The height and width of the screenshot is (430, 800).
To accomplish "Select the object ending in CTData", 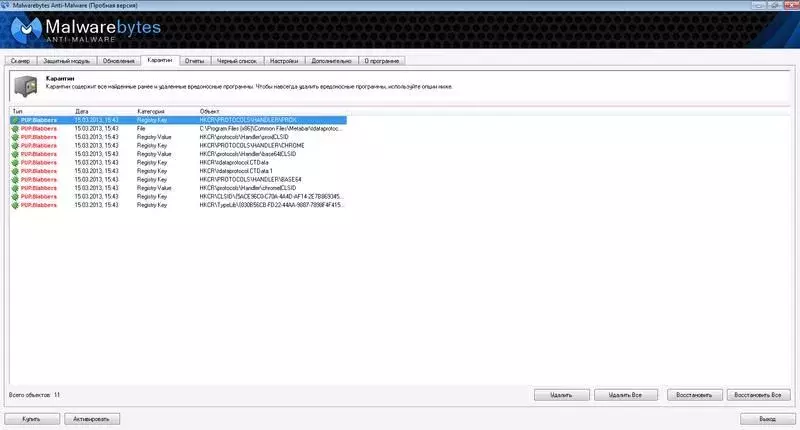I will [234, 163].
